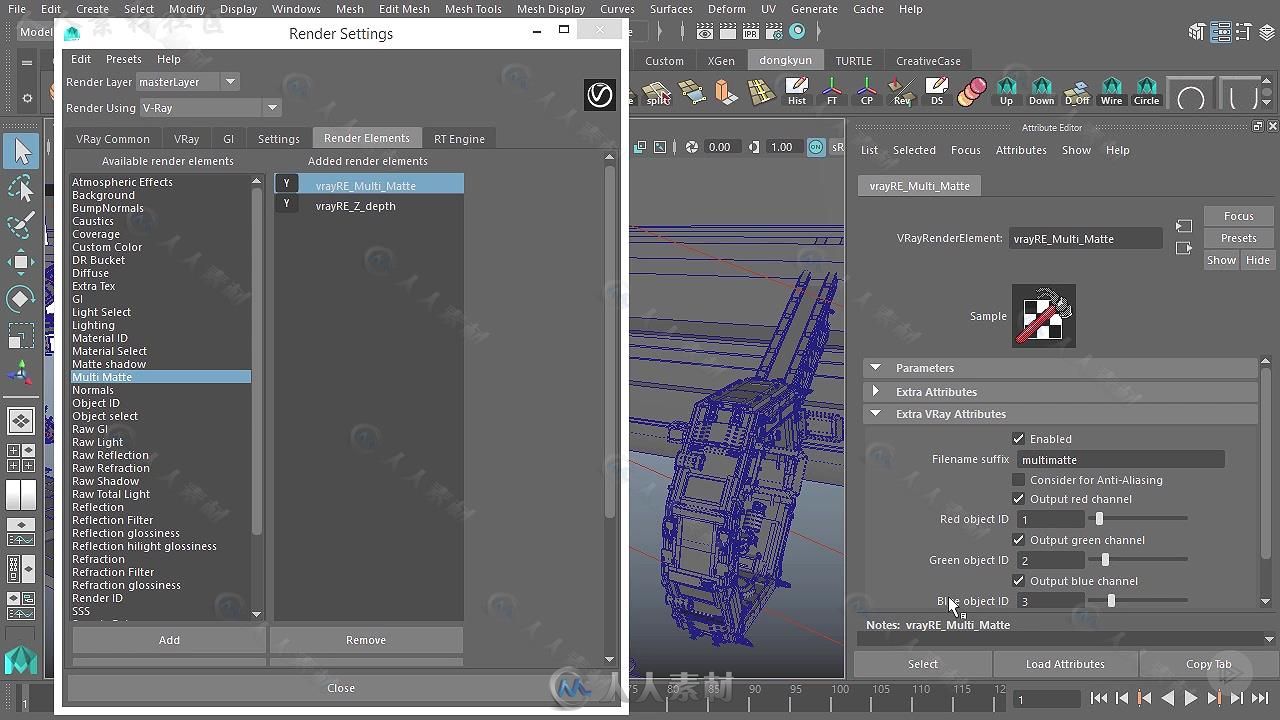Close Render Settings with Close button

340,688
